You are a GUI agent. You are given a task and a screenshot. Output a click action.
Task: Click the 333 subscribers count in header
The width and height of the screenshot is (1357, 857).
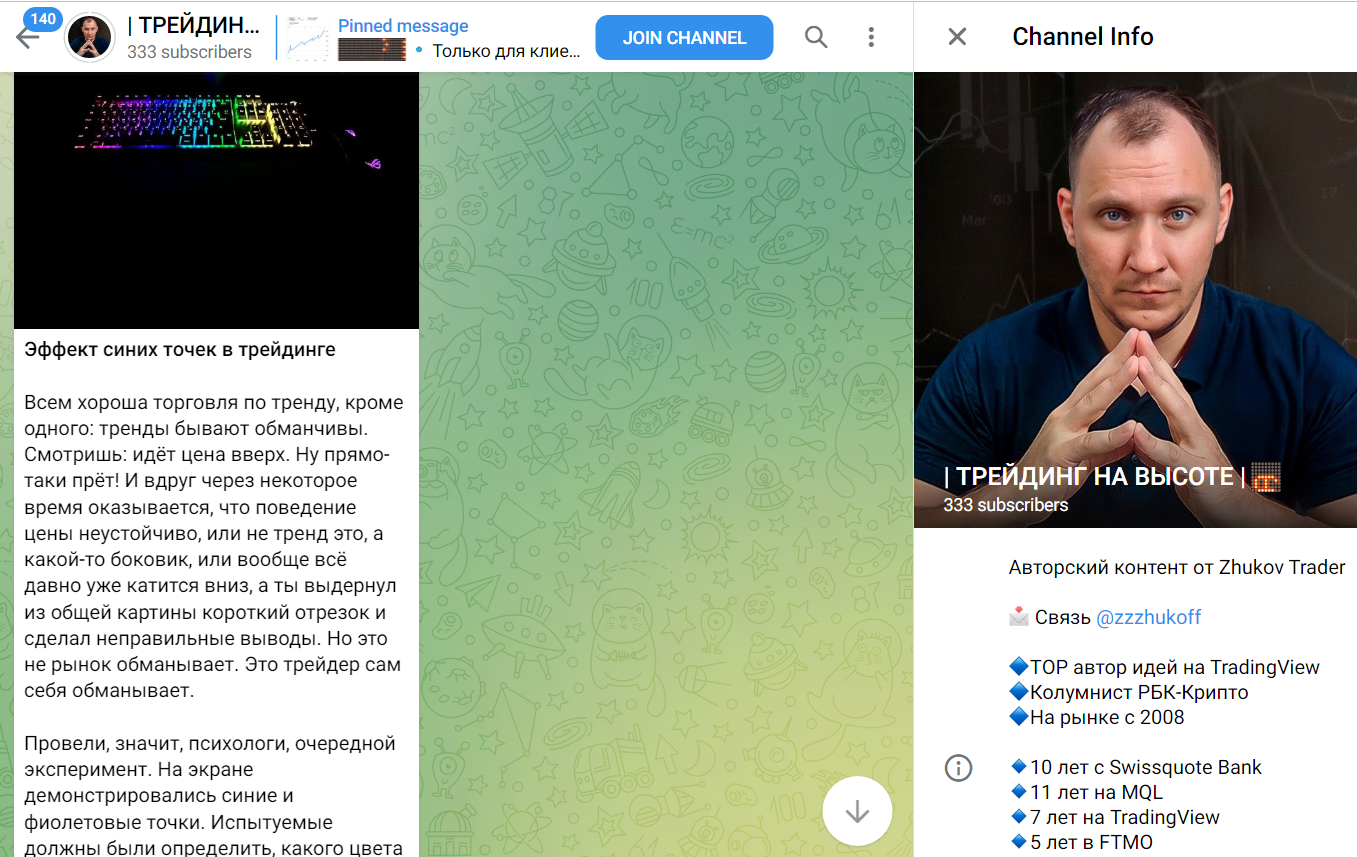(189, 52)
